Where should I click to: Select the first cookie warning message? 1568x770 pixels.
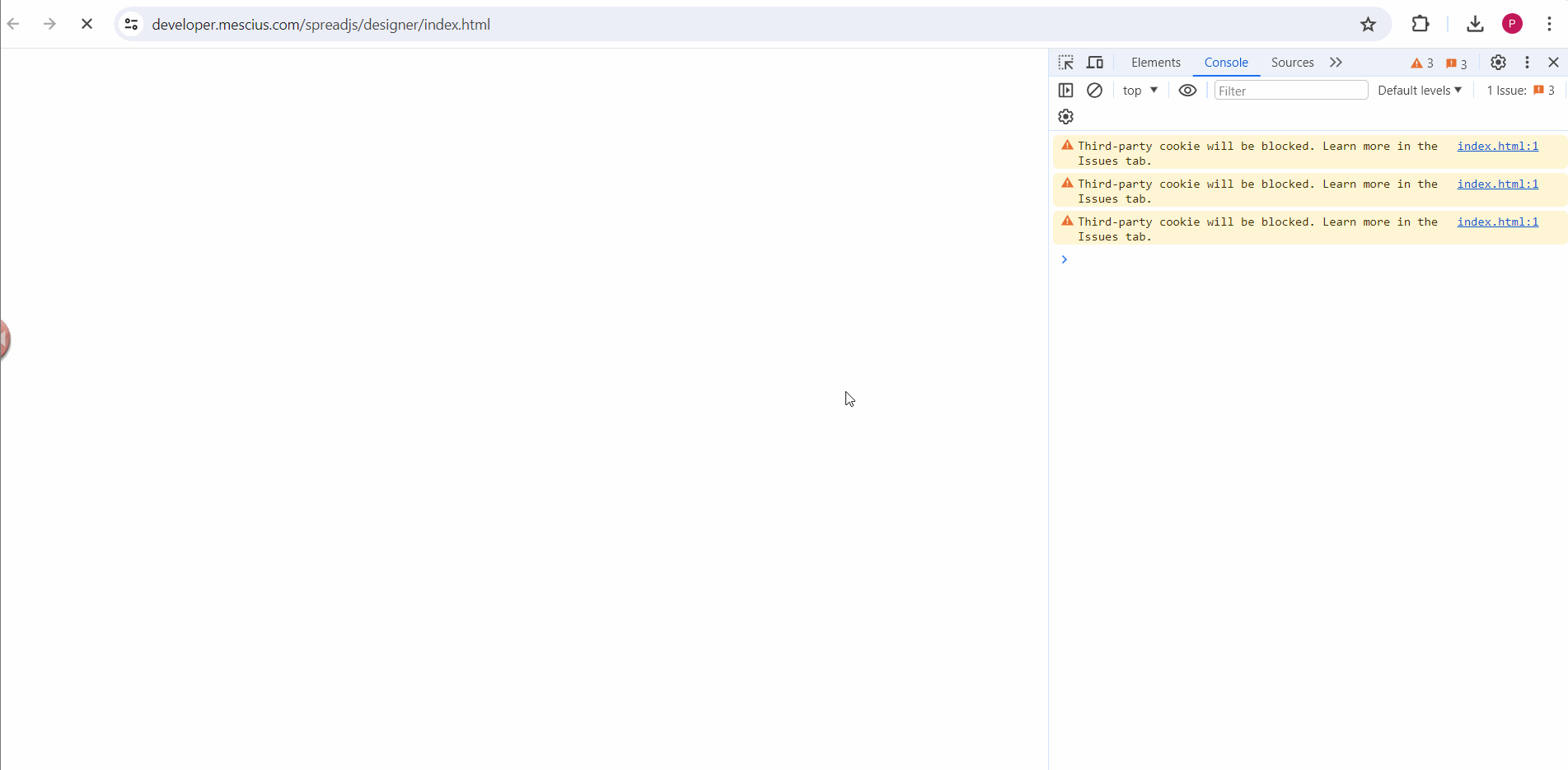(1309, 153)
